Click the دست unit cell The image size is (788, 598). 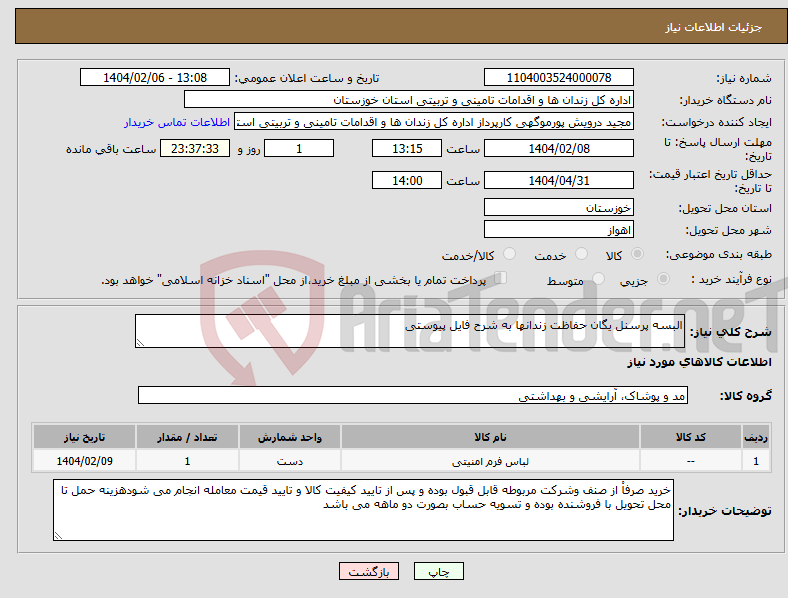pos(289,461)
